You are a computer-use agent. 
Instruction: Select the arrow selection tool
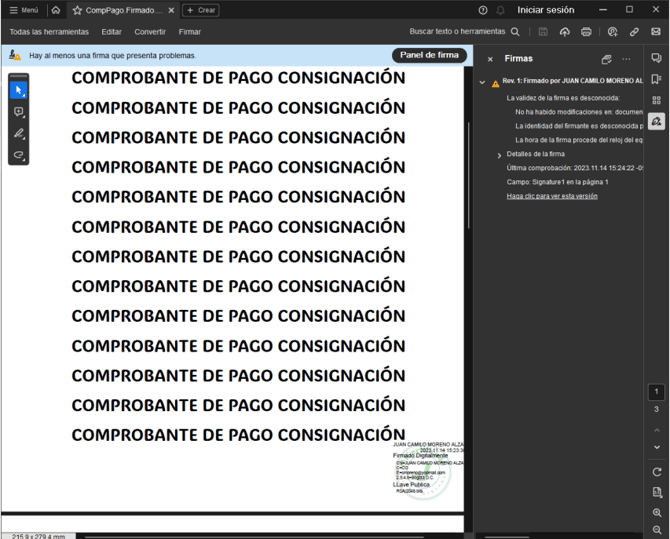(x=19, y=90)
